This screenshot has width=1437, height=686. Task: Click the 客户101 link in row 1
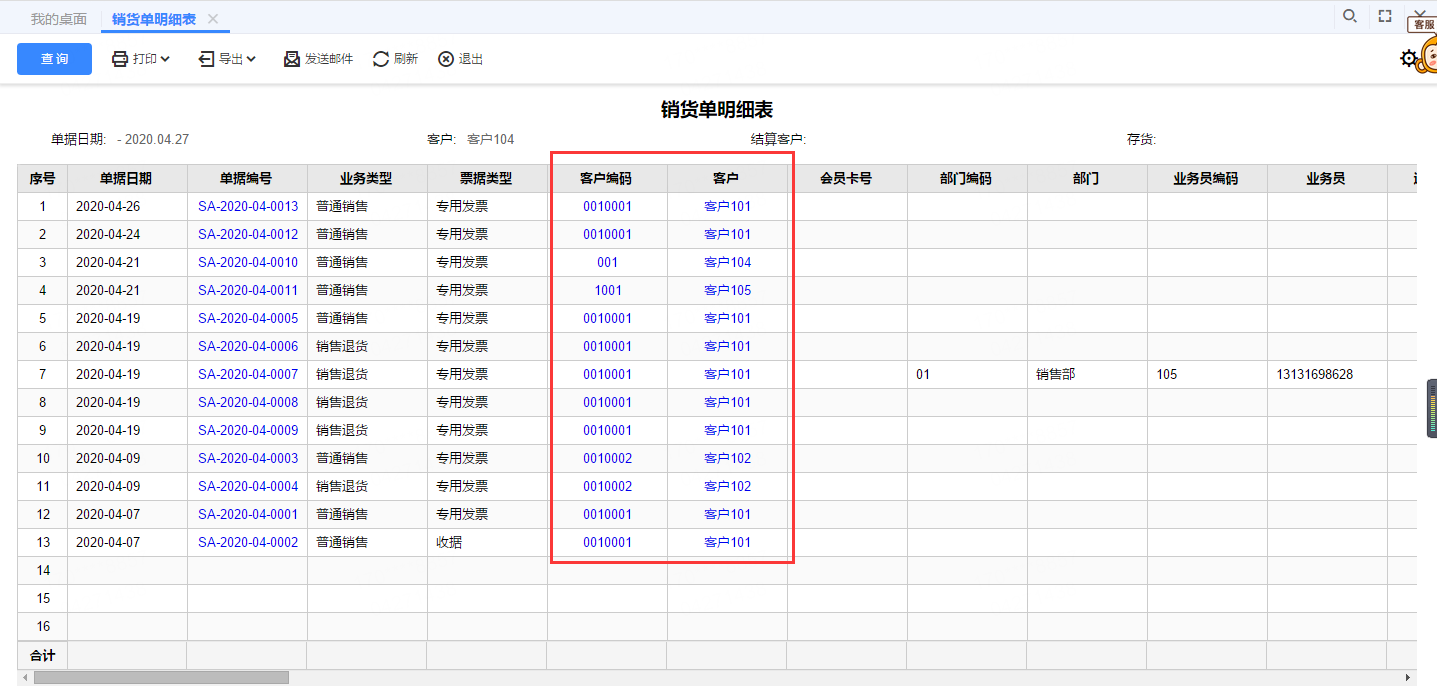pos(727,207)
